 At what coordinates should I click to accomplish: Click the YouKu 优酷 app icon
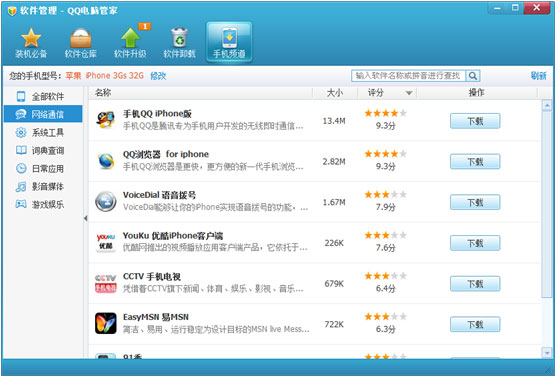tap(106, 242)
